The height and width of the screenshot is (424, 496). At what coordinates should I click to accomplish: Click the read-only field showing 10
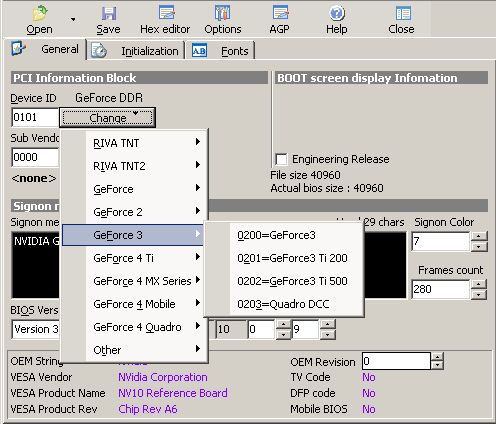[231, 329]
